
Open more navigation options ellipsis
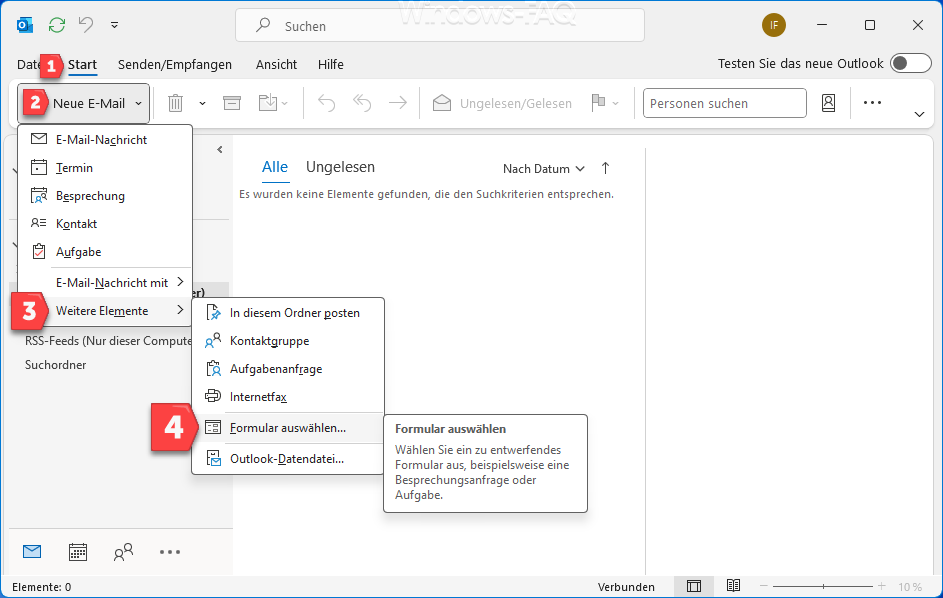point(170,552)
